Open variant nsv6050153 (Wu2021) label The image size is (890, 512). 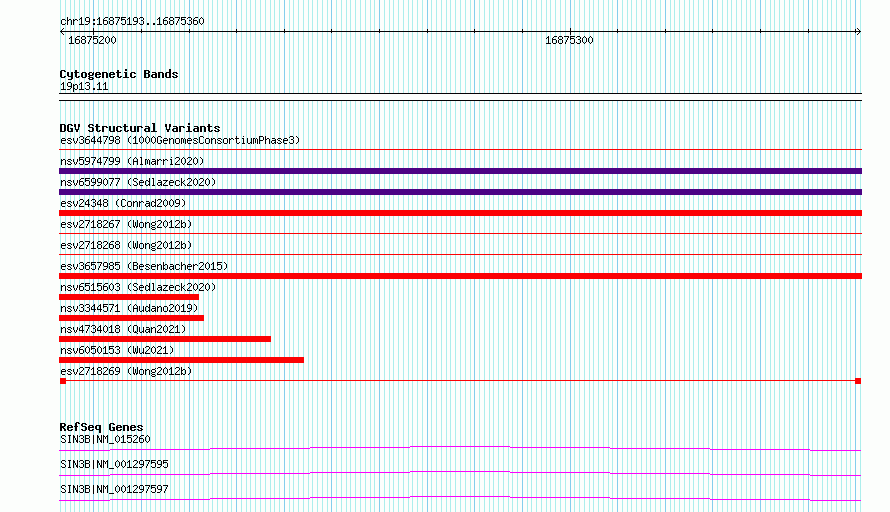117,350
